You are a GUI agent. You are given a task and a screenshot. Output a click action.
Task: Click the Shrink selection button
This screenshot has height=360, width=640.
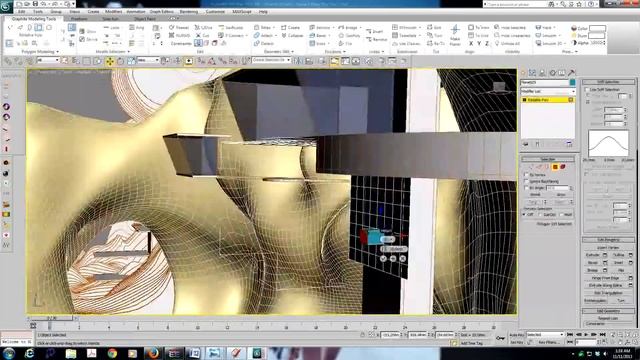(535, 195)
